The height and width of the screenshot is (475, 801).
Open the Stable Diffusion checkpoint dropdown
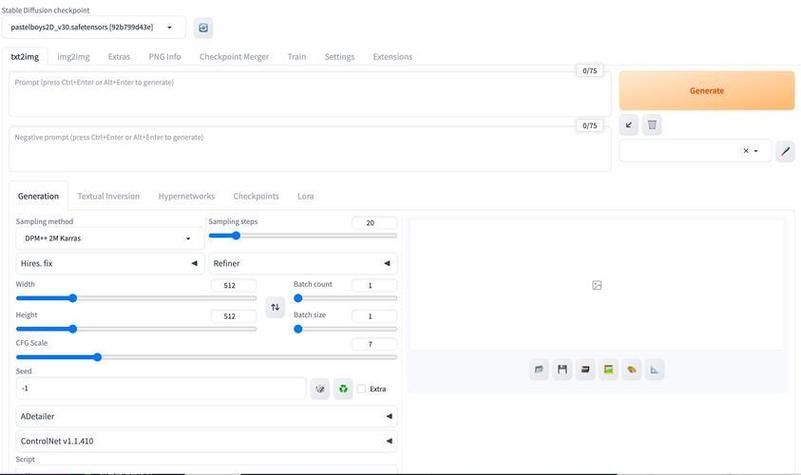click(98, 28)
